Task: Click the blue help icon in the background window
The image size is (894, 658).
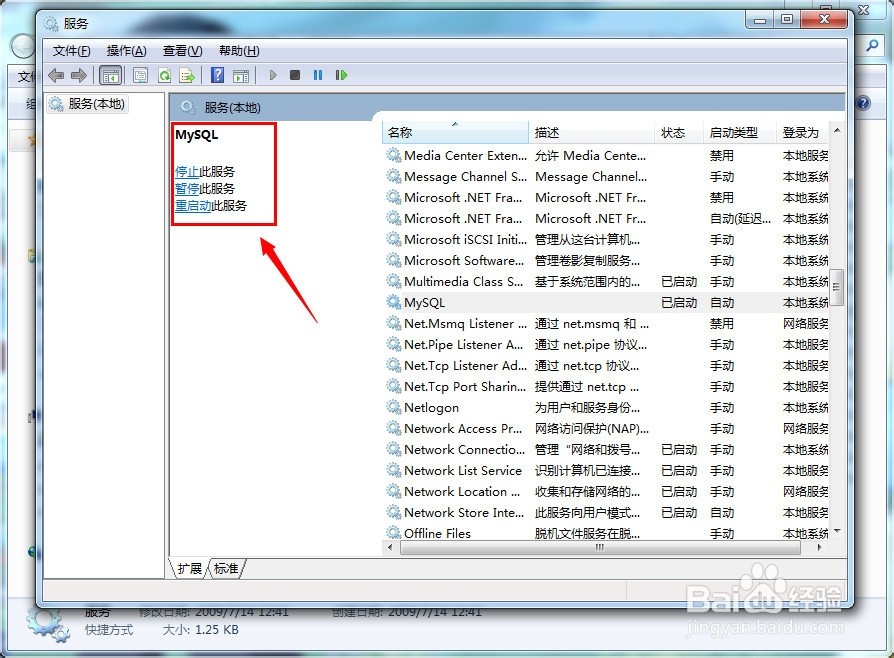Action: click(x=863, y=103)
